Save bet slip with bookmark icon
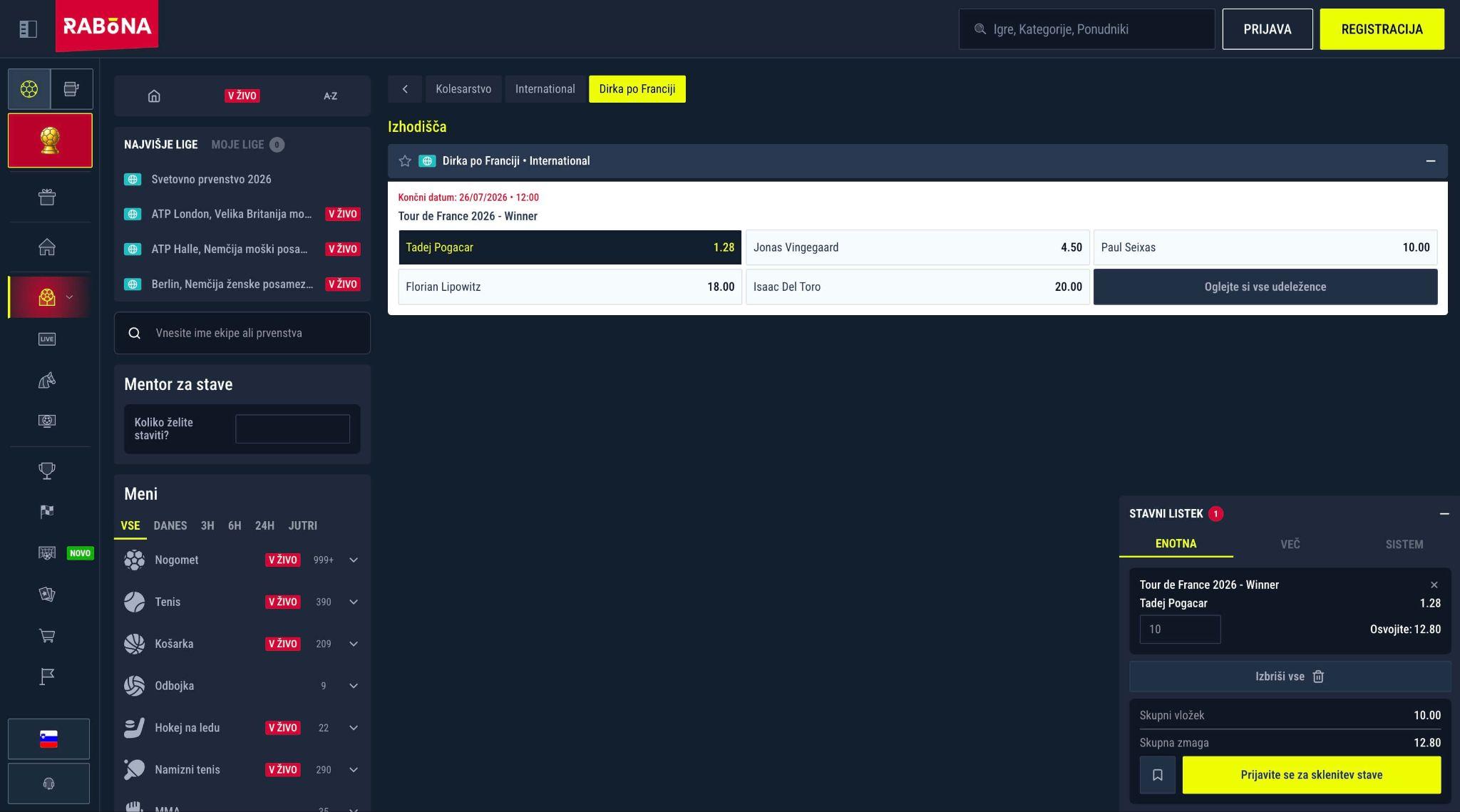This screenshot has width=1460, height=812. tap(1158, 775)
